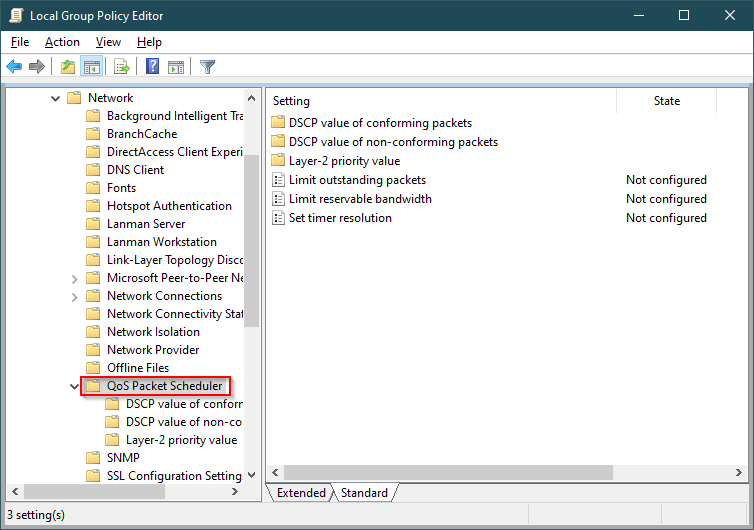Image resolution: width=754 pixels, height=530 pixels.
Task: Collapse the QoS Packet Scheduler node
Action: [x=74, y=386]
